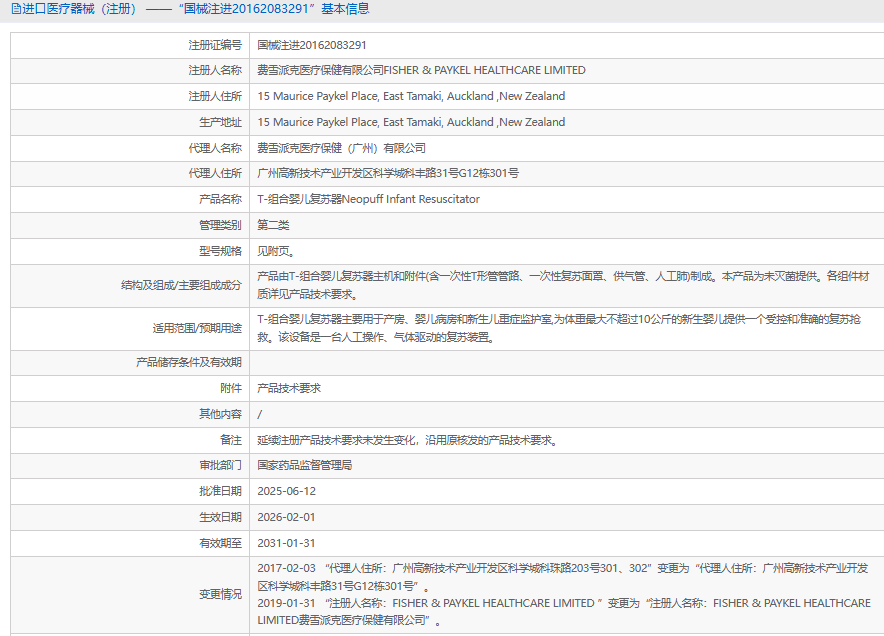Click agent name 费雪派克医疗保健(广州)有限公司
884x636 pixels.
tap(342, 148)
